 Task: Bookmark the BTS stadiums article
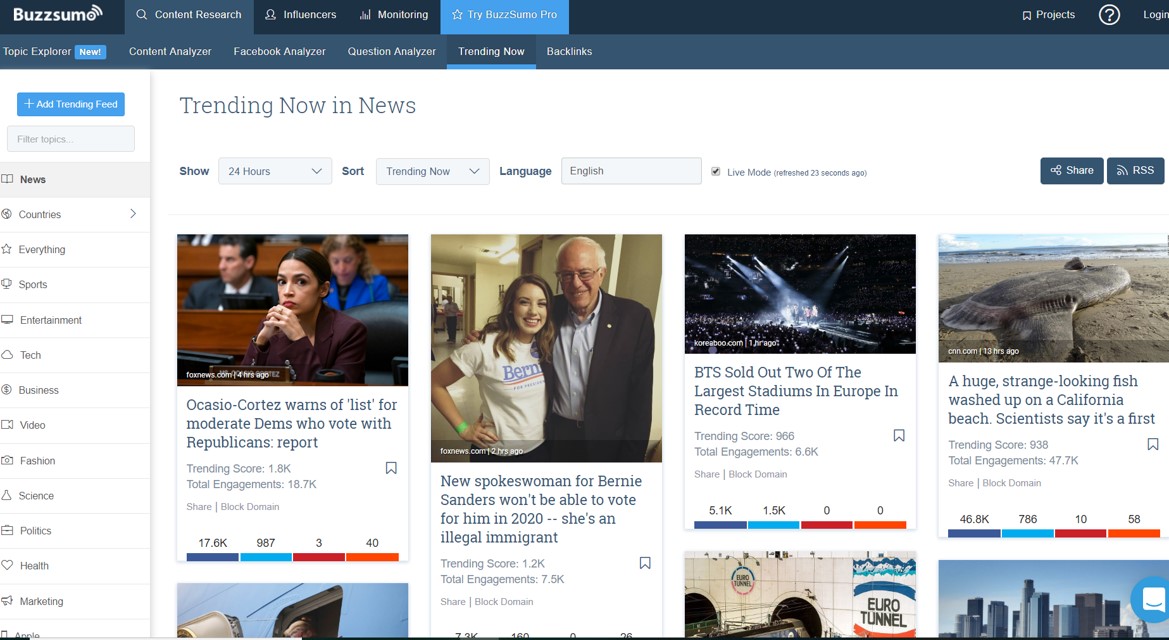(899, 436)
